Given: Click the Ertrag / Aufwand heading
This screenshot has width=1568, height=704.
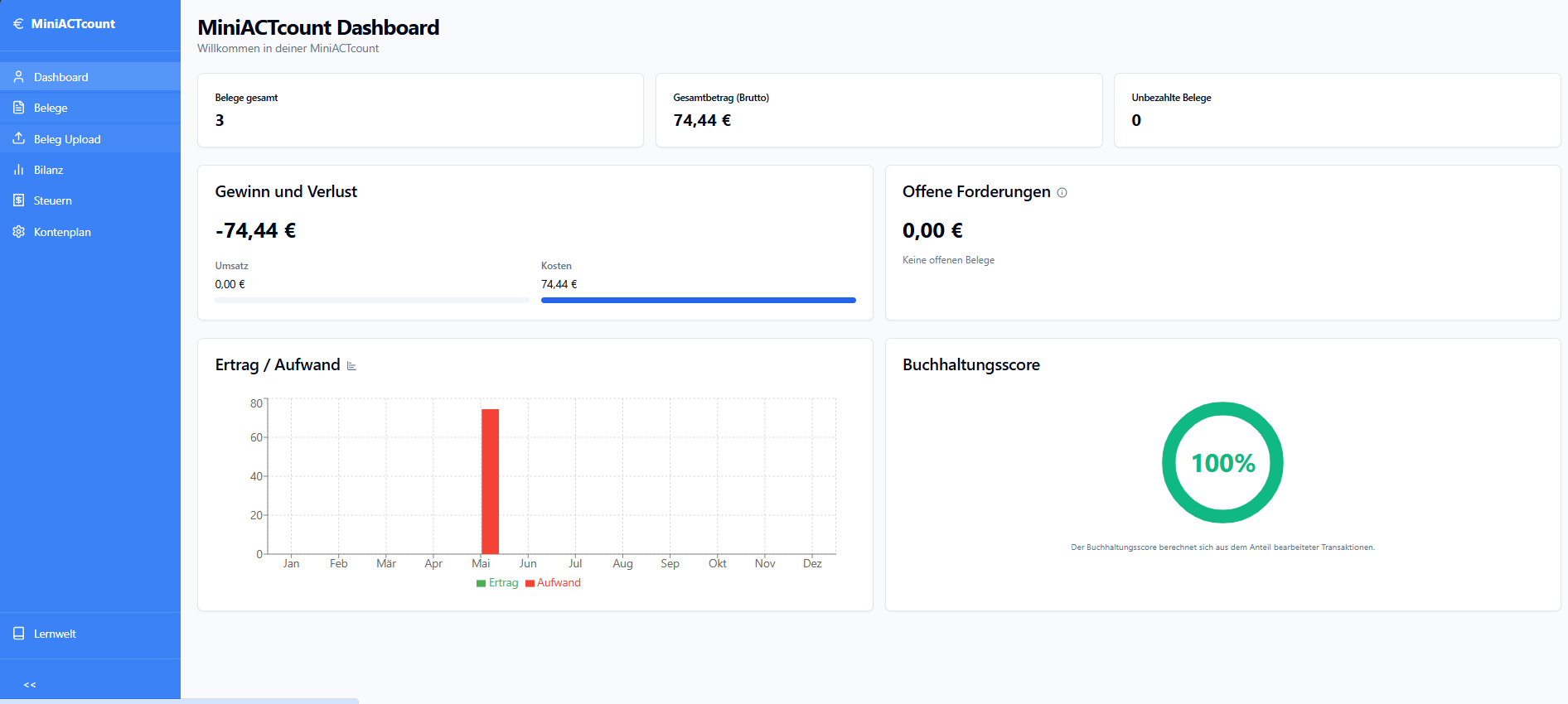Looking at the screenshot, I should 278,364.
